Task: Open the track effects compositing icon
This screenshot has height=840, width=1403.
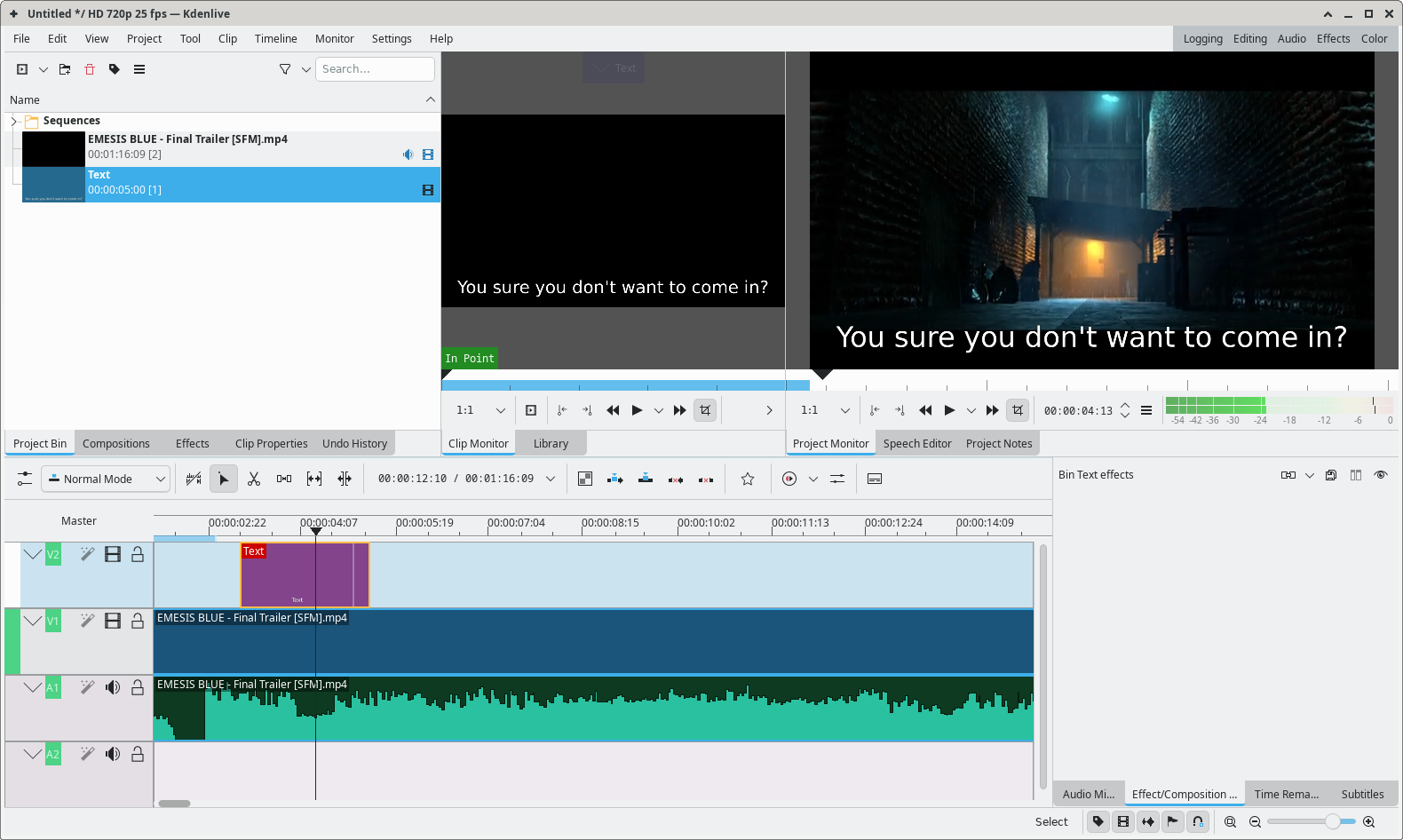Action: coord(585,479)
